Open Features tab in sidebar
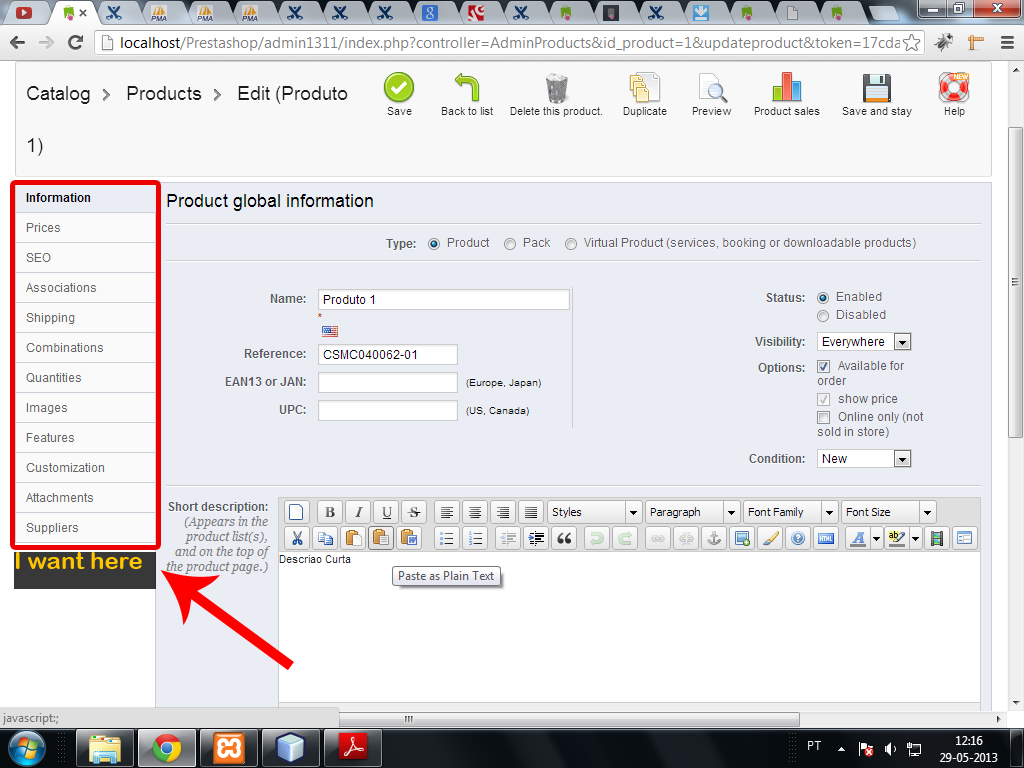This screenshot has width=1024, height=768. click(86, 438)
